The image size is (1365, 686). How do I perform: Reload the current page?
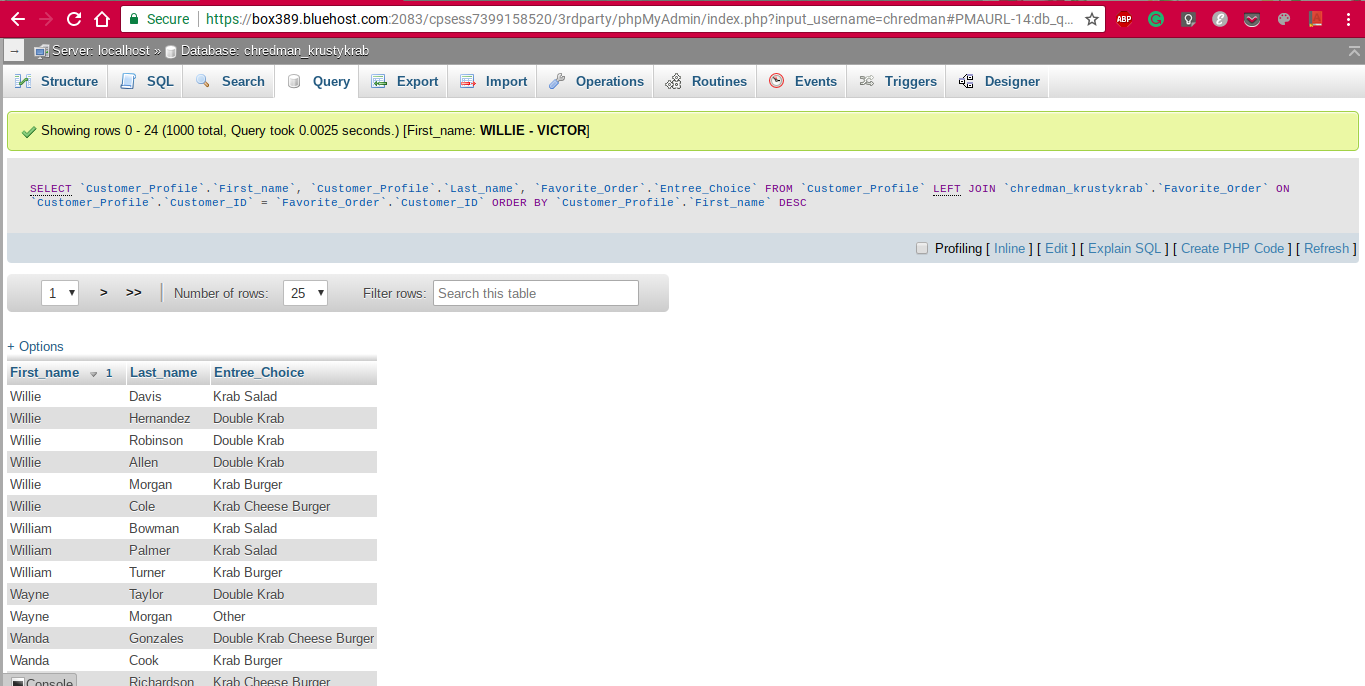74,19
